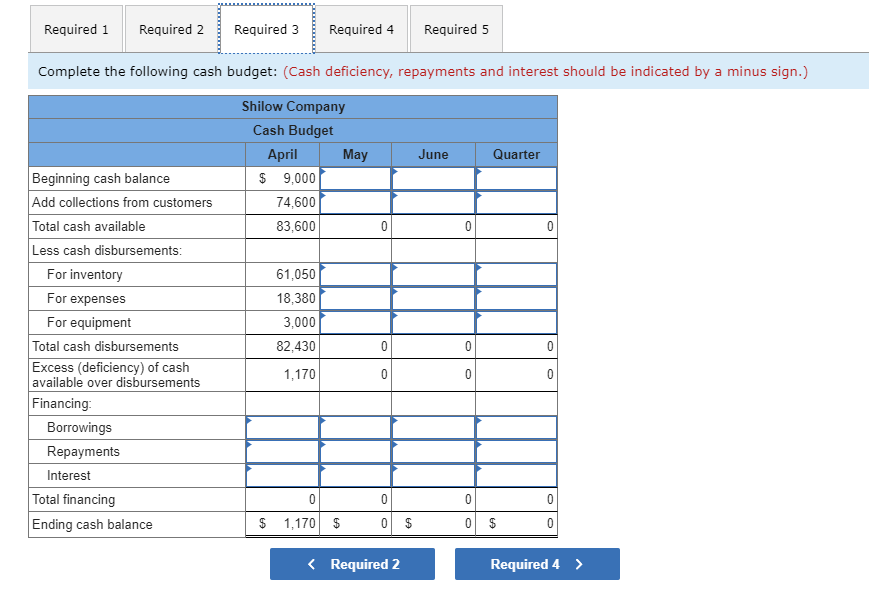Click the Quarter Beginning cash balance cell

point(516,178)
